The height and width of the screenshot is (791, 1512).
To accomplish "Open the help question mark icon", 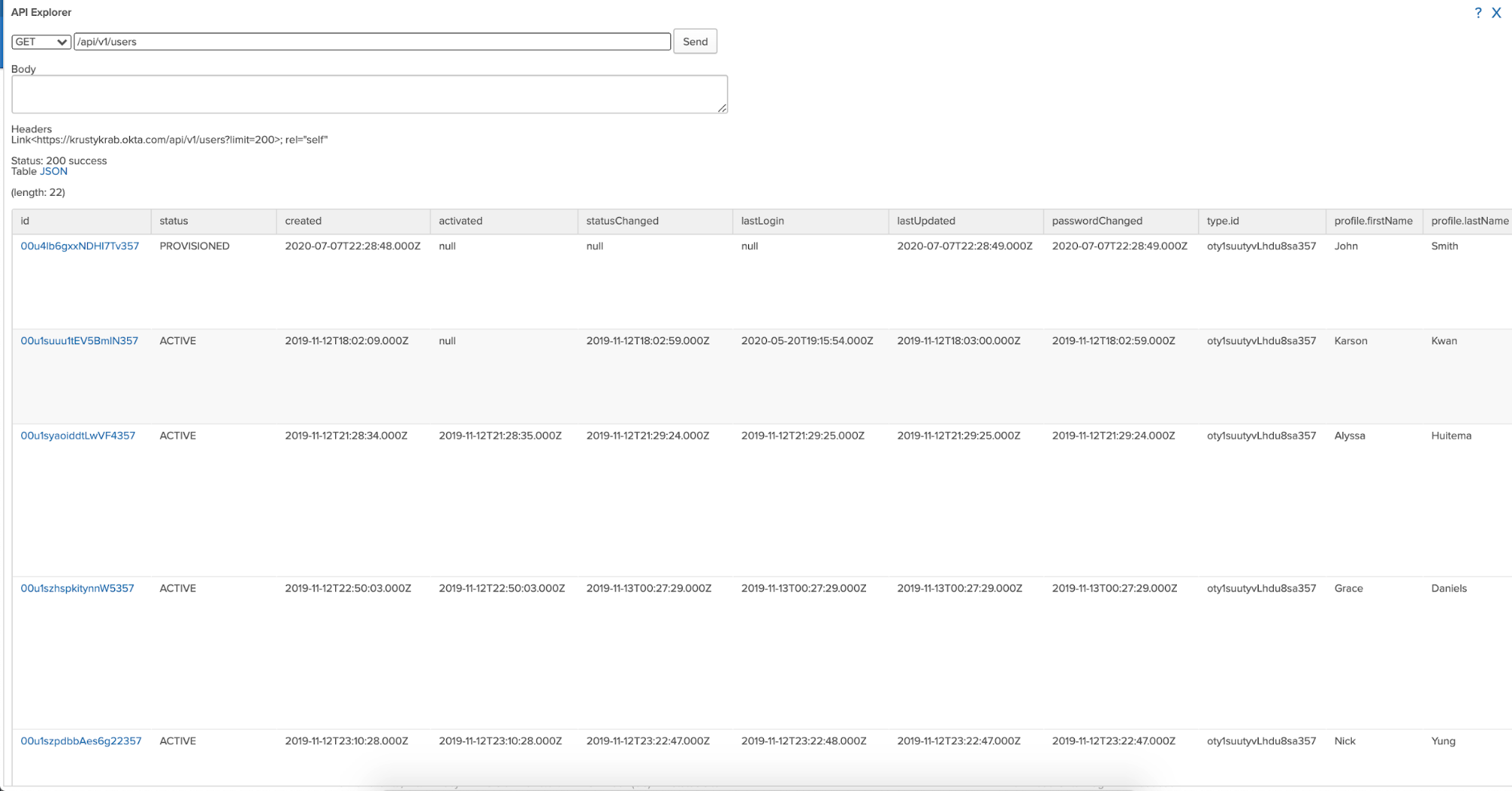I will [1477, 13].
